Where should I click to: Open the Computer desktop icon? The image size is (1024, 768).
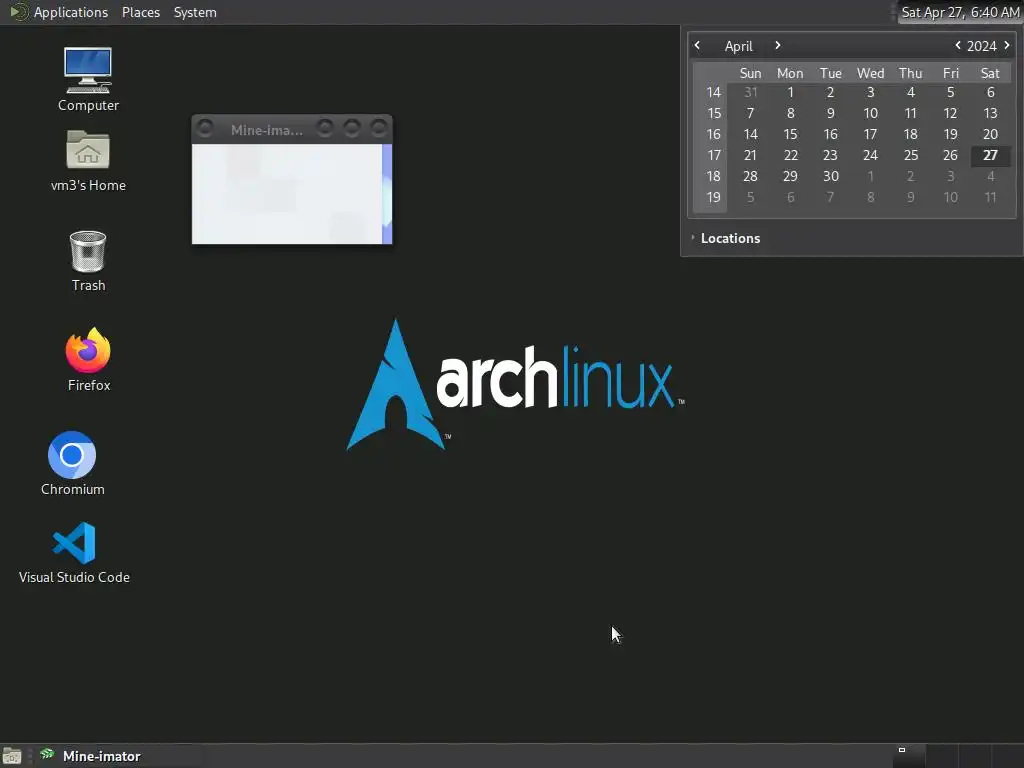click(88, 80)
